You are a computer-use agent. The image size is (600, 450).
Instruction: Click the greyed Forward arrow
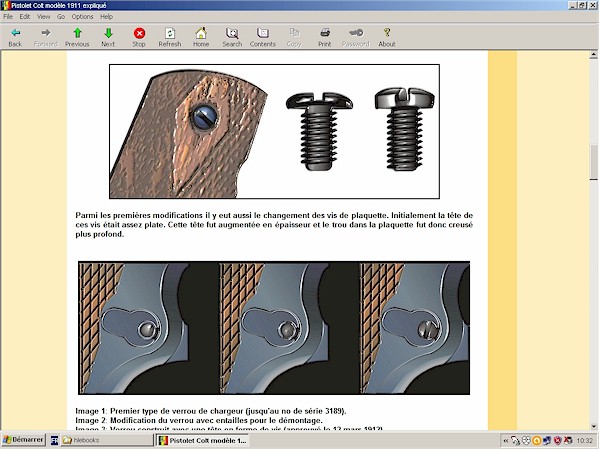(x=46, y=37)
